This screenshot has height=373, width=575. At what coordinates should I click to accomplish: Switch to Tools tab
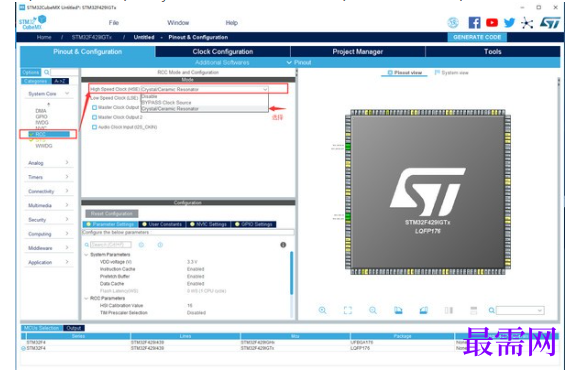click(x=492, y=52)
